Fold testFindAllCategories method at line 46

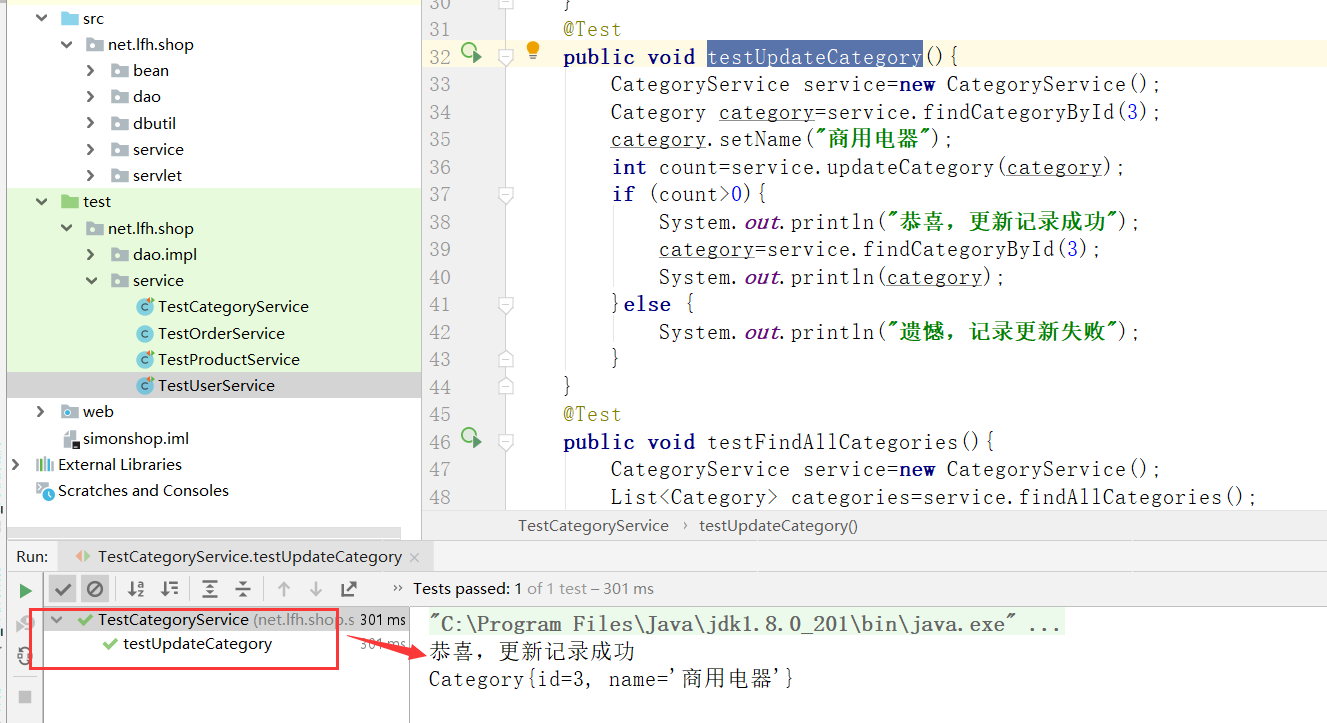pyautogui.click(x=506, y=442)
